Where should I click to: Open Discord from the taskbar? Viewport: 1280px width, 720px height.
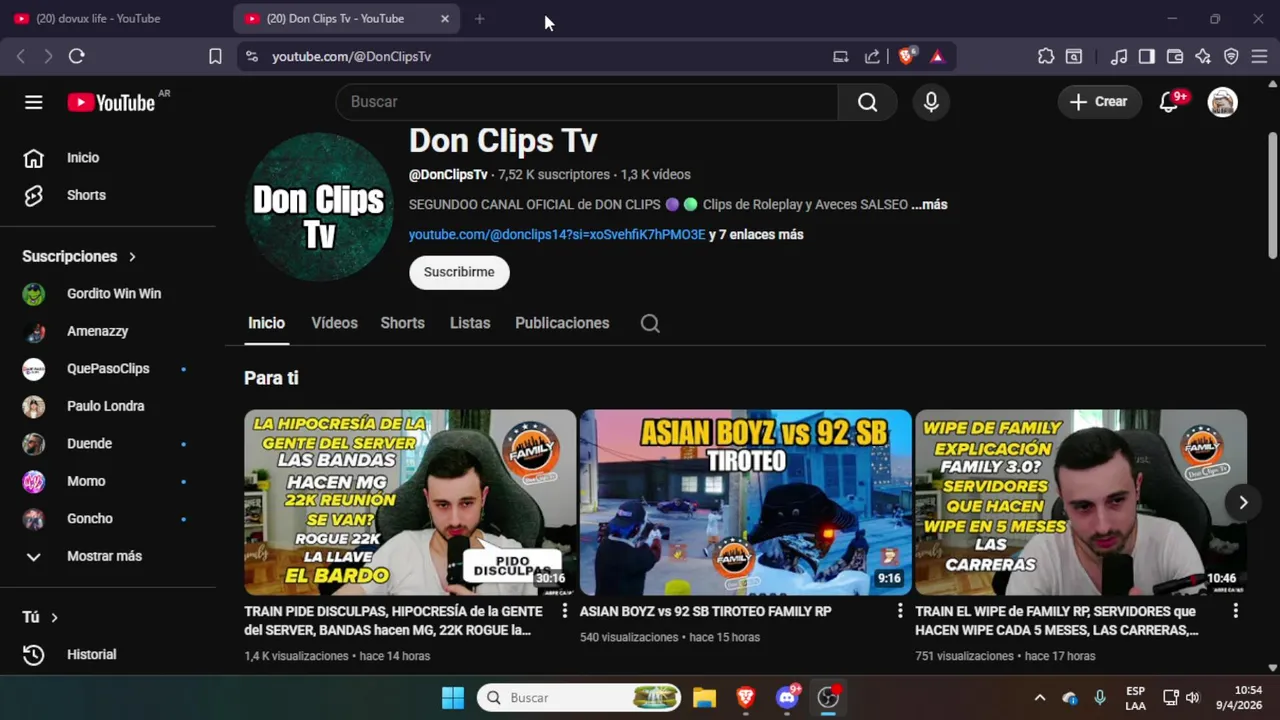(x=787, y=698)
